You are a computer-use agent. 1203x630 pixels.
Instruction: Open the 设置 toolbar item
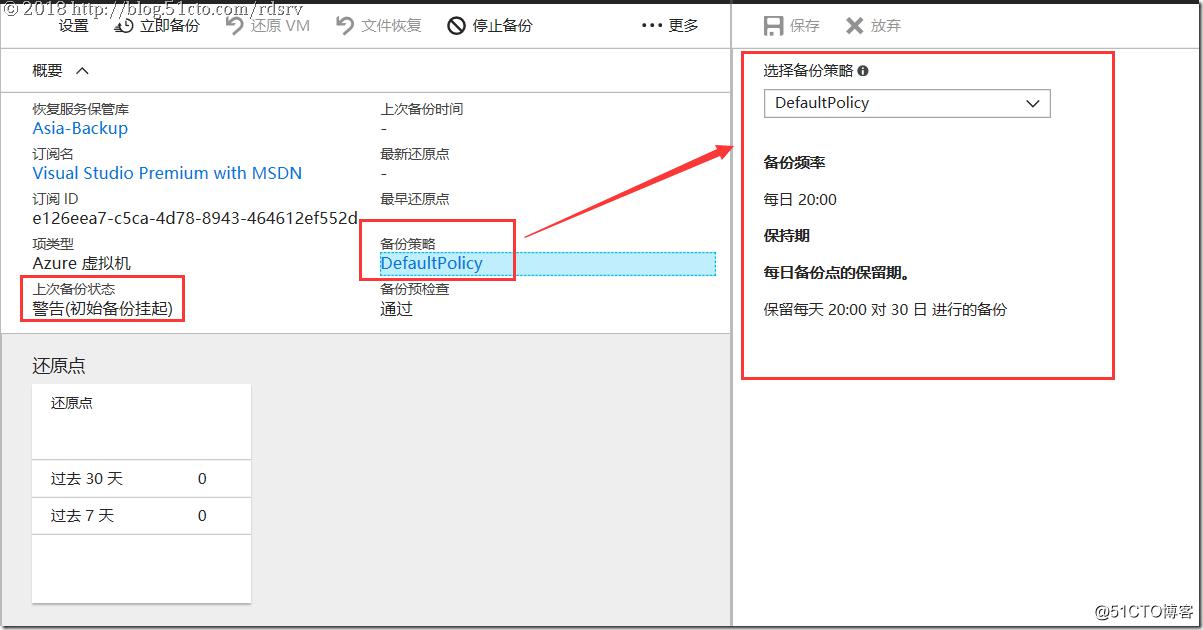pyautogui.click(x=73, y=26)
